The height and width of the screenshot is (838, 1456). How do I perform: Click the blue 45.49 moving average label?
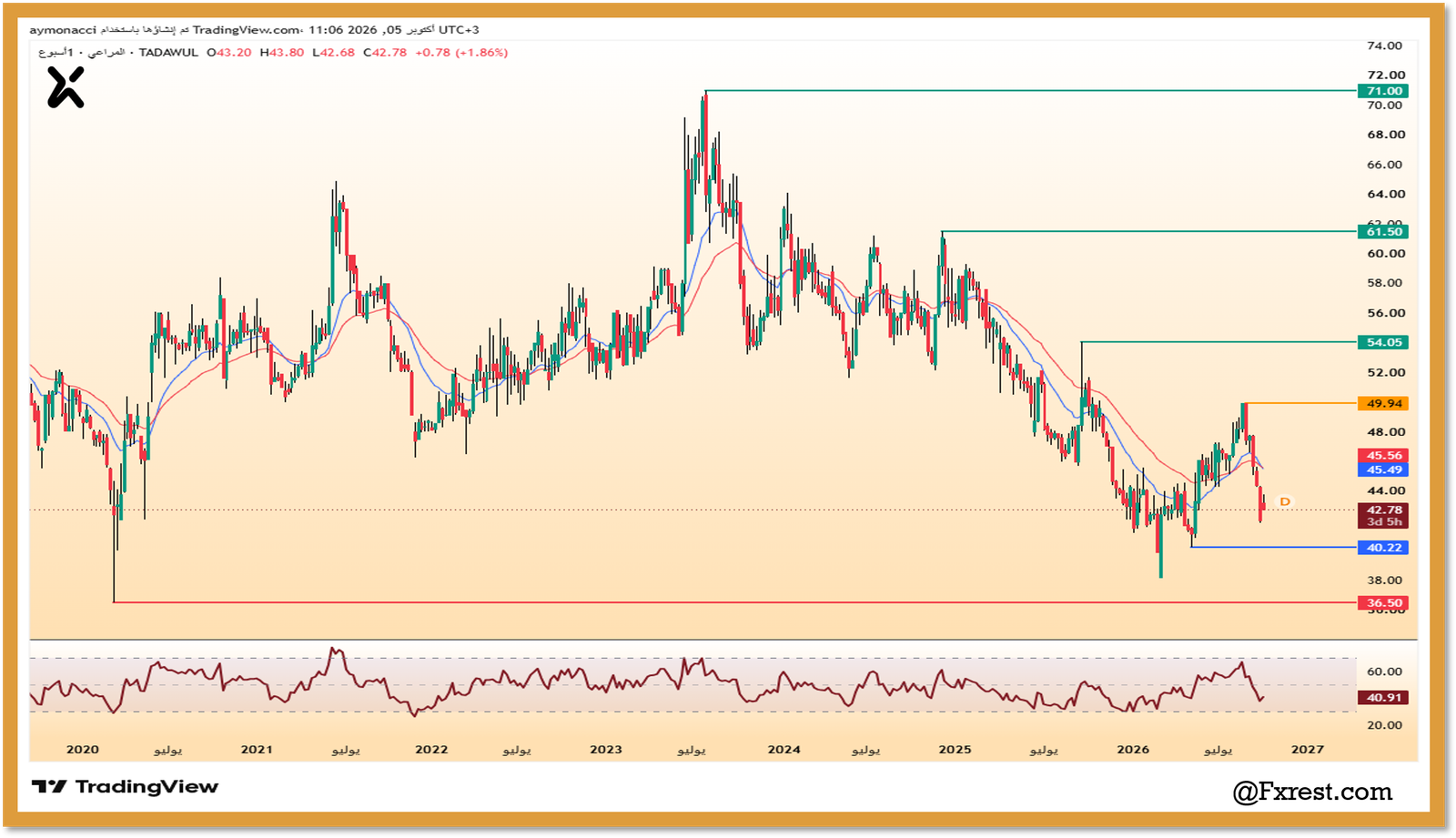1383,470
